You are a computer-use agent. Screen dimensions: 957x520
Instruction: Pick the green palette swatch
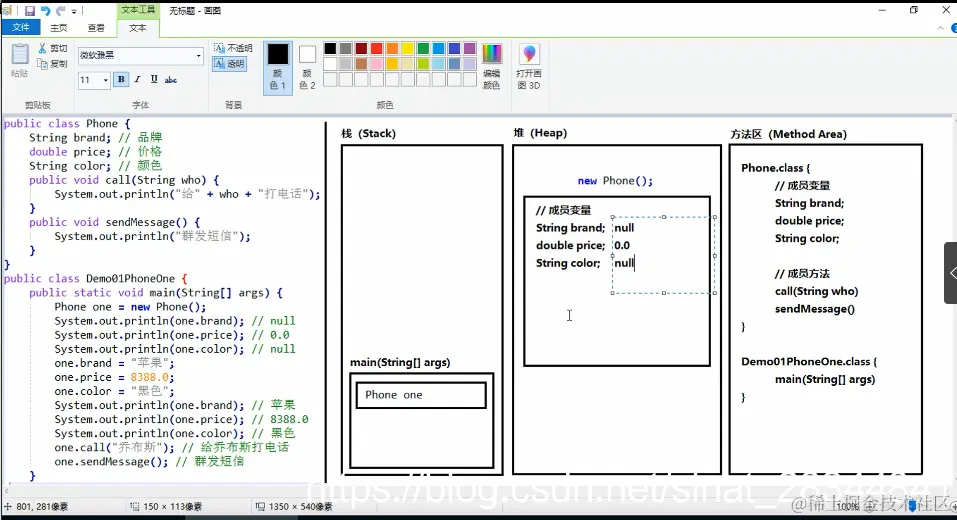click(x=423, y=48)
